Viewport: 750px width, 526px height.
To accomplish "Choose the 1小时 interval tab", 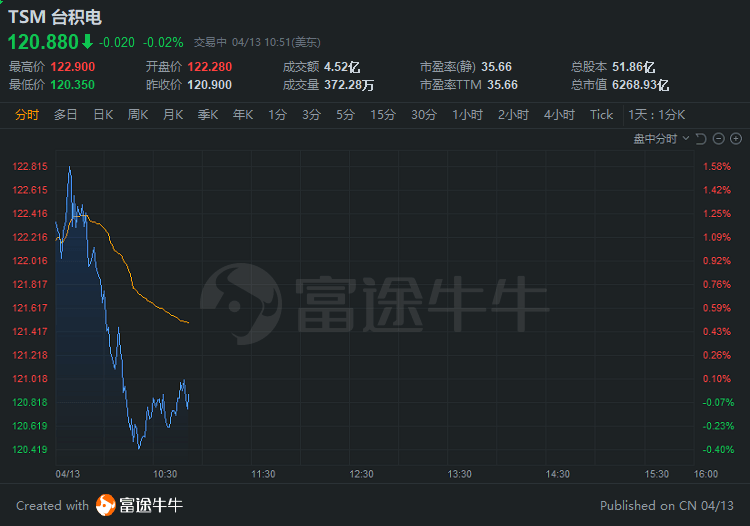I will 467,115.
